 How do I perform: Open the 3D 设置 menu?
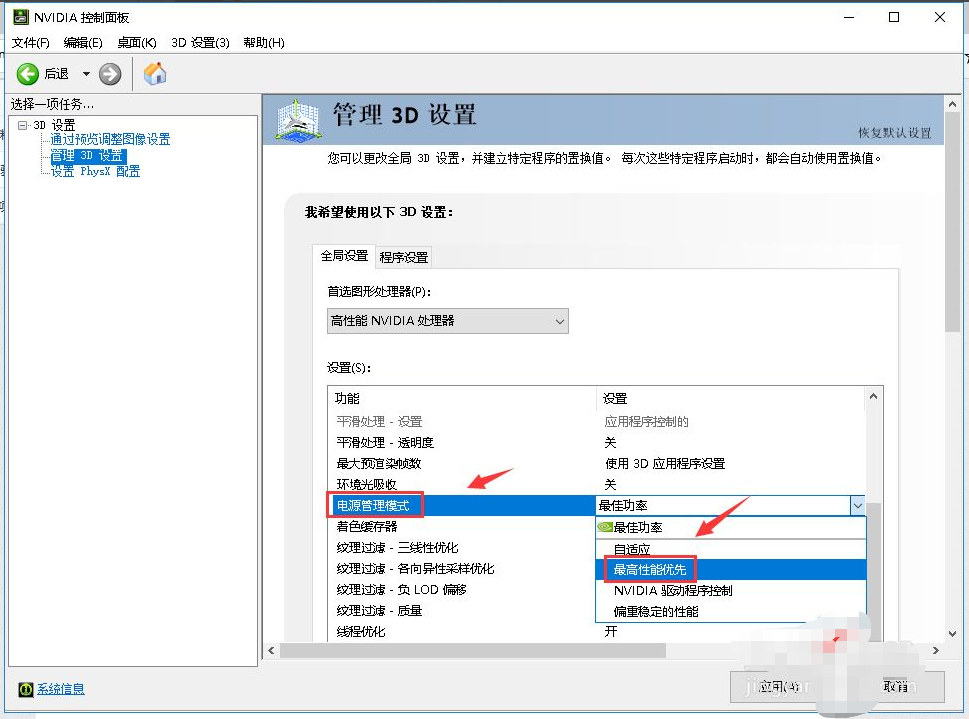tap(200, 42)
